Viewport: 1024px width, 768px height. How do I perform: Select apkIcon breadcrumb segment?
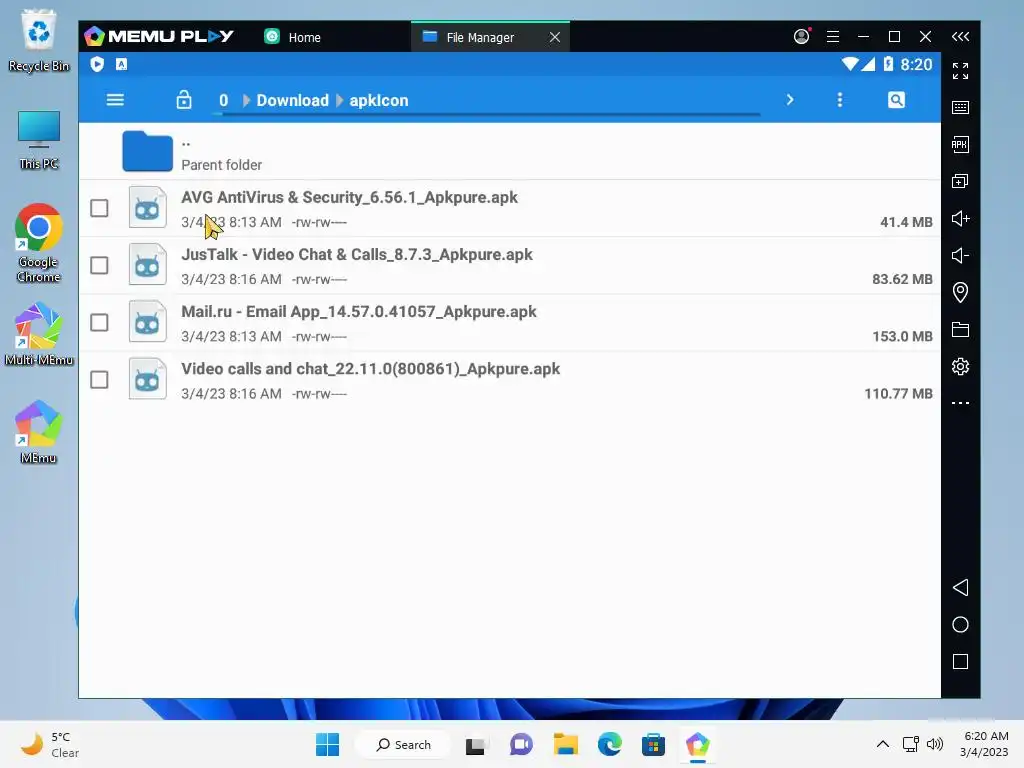pos(379,101)
